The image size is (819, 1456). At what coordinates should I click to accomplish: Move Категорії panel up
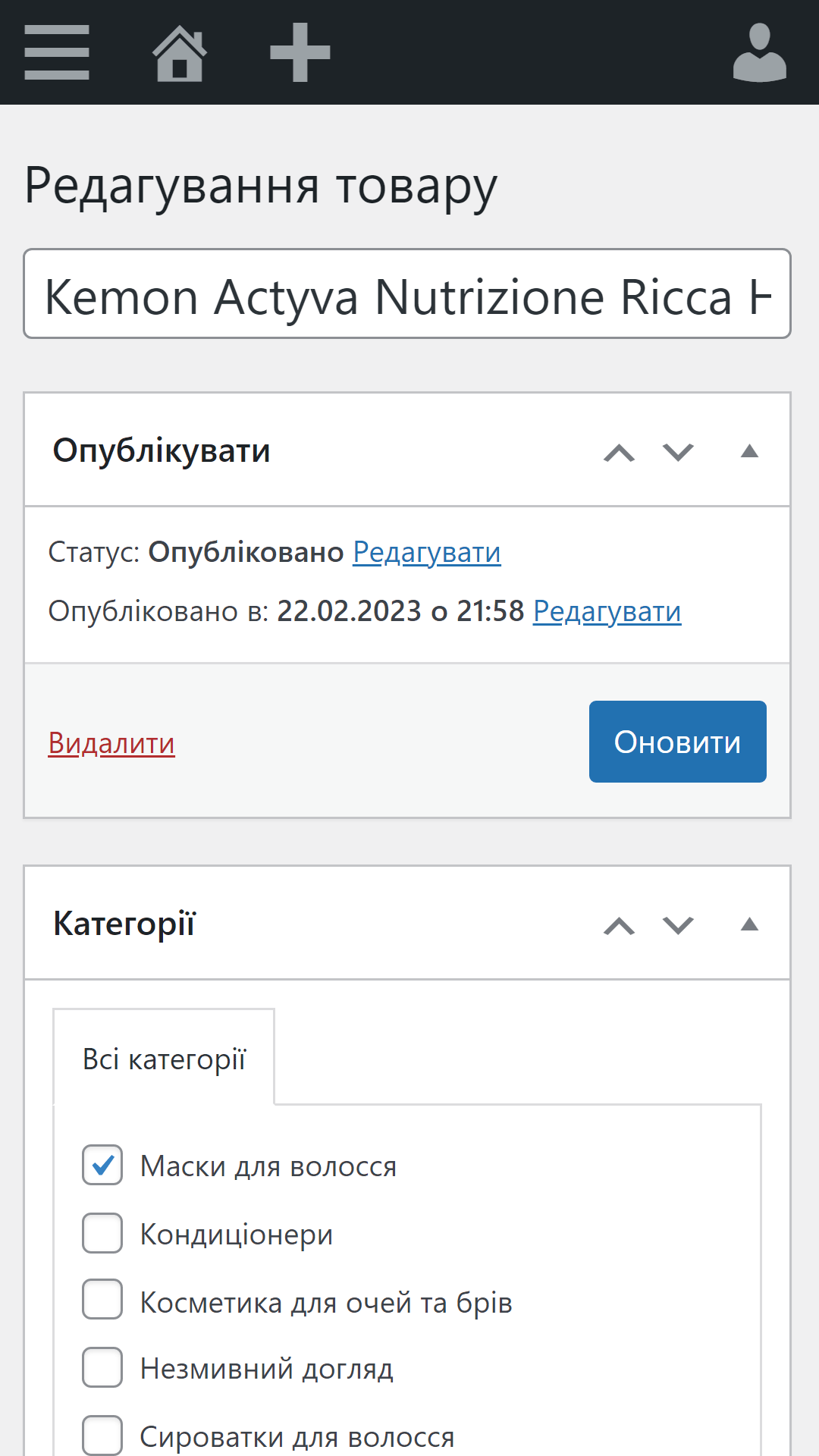coord(619,925)
